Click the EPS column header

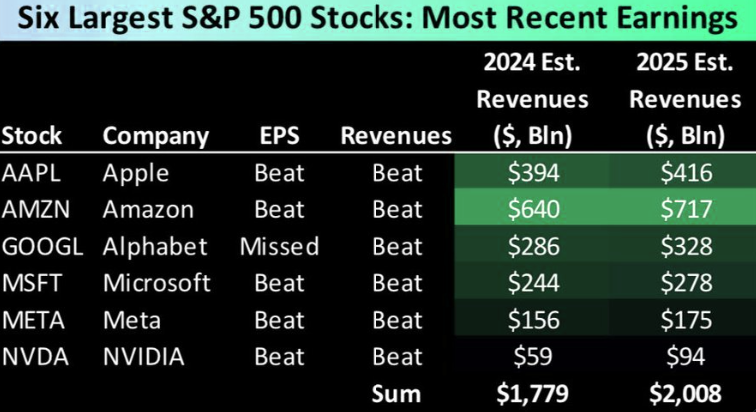pyautogui.click(x=278, y=136)
